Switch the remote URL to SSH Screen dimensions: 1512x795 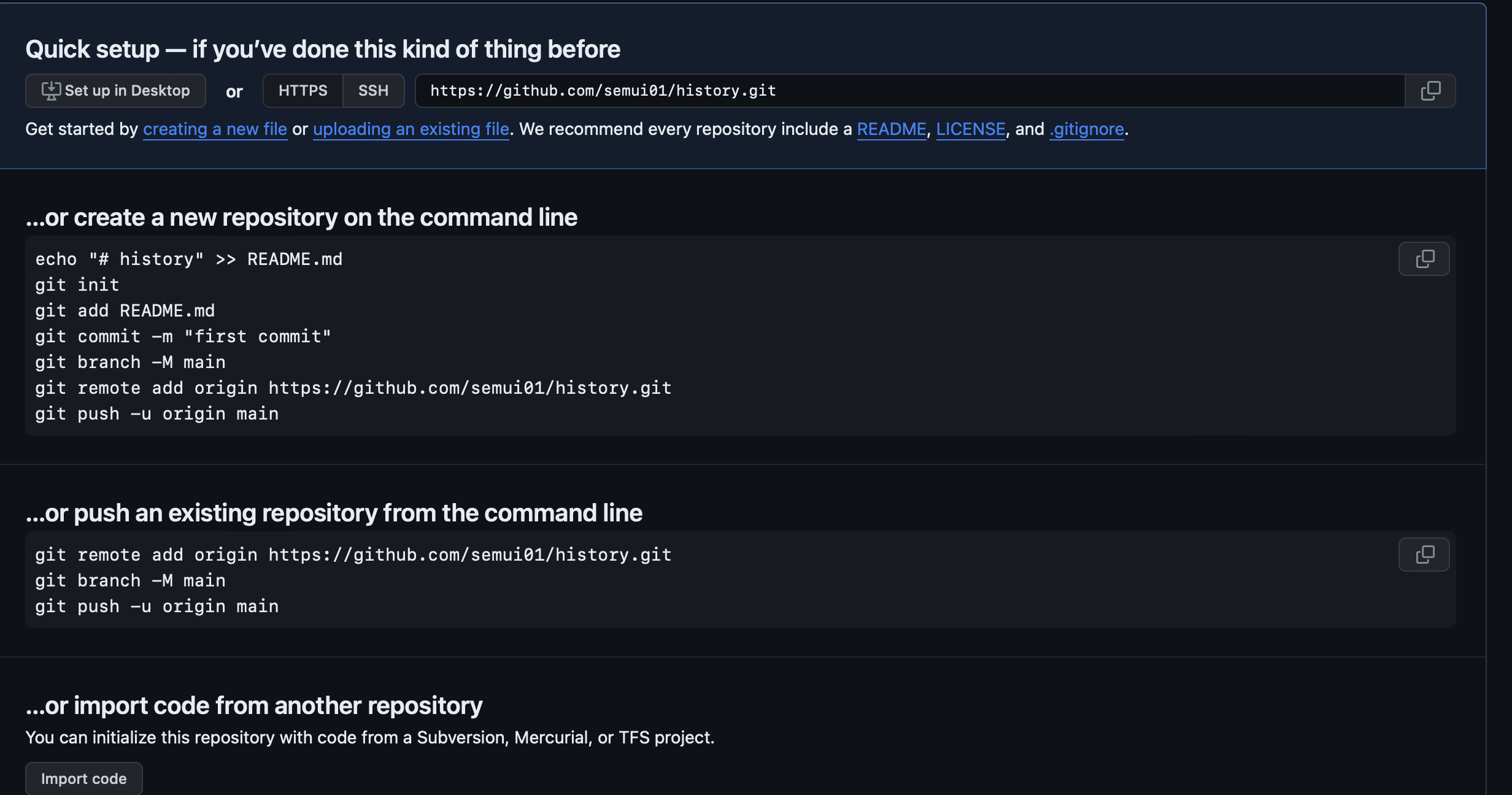pos(372,90)
